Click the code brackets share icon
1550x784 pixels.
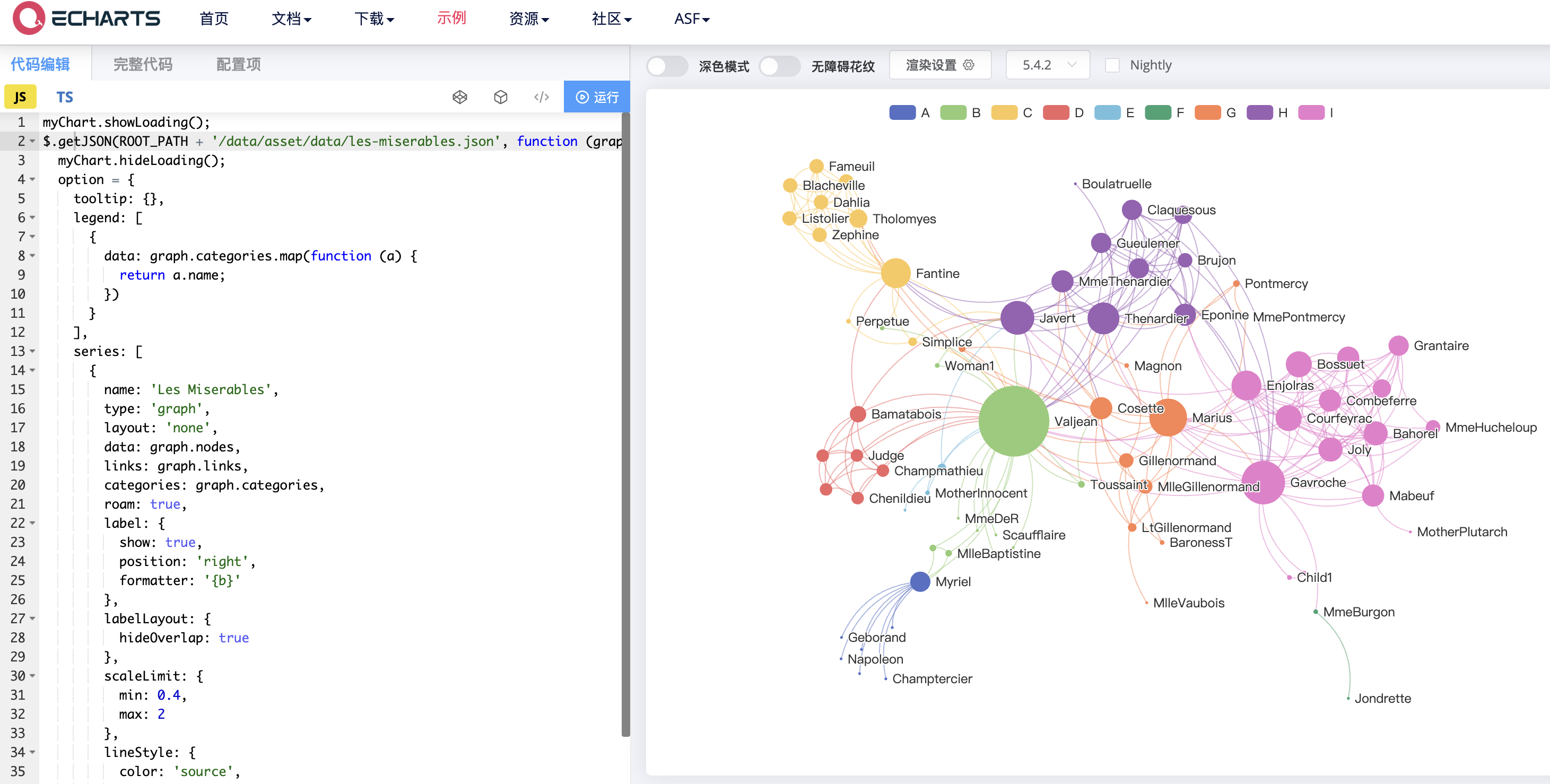(x=542, y=97)
